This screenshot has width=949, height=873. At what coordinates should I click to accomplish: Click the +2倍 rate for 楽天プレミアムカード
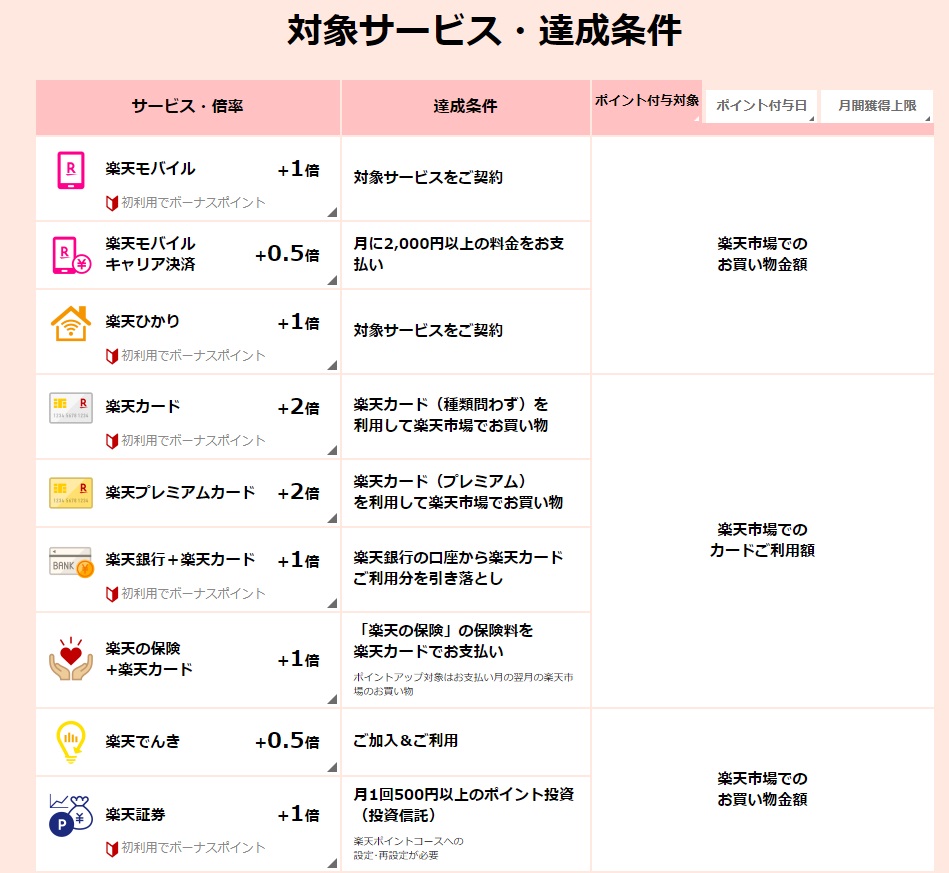click(x=298, y=492)
